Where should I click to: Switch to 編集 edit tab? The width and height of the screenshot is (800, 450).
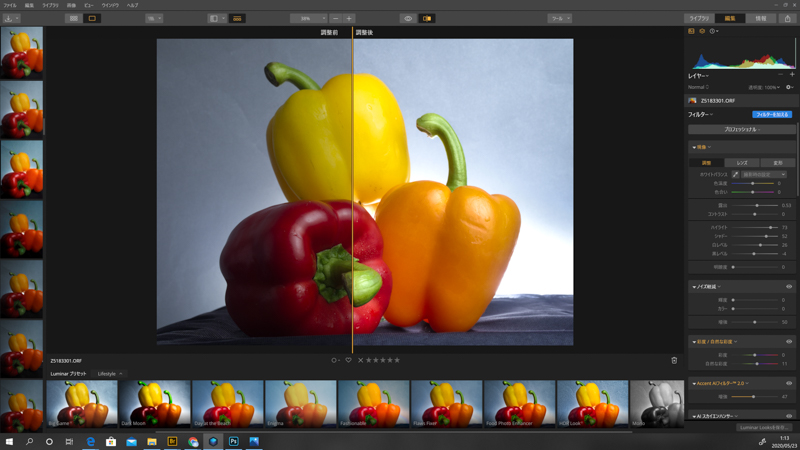730,18
